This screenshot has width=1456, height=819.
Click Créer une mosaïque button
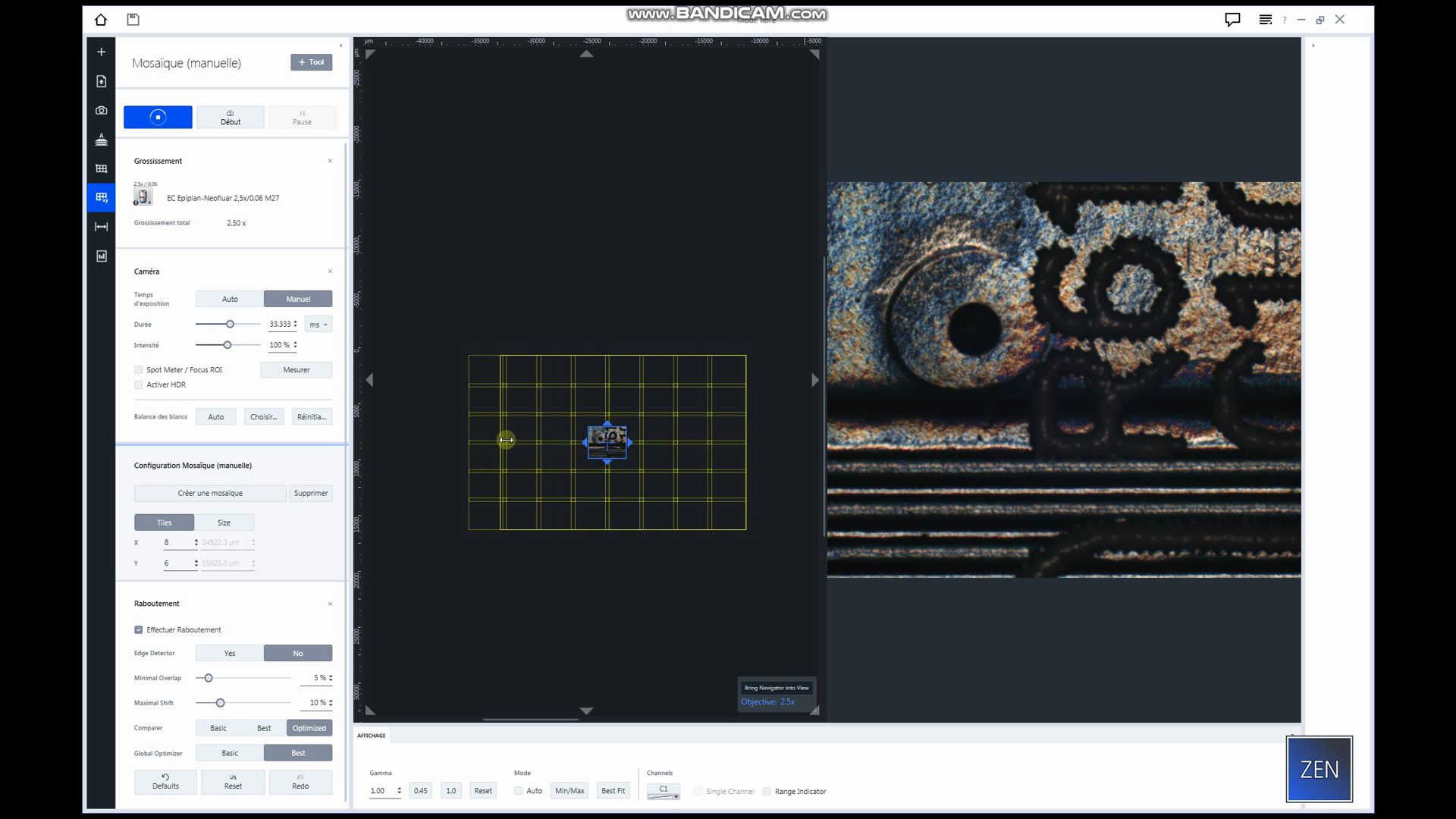pos(210,493)
